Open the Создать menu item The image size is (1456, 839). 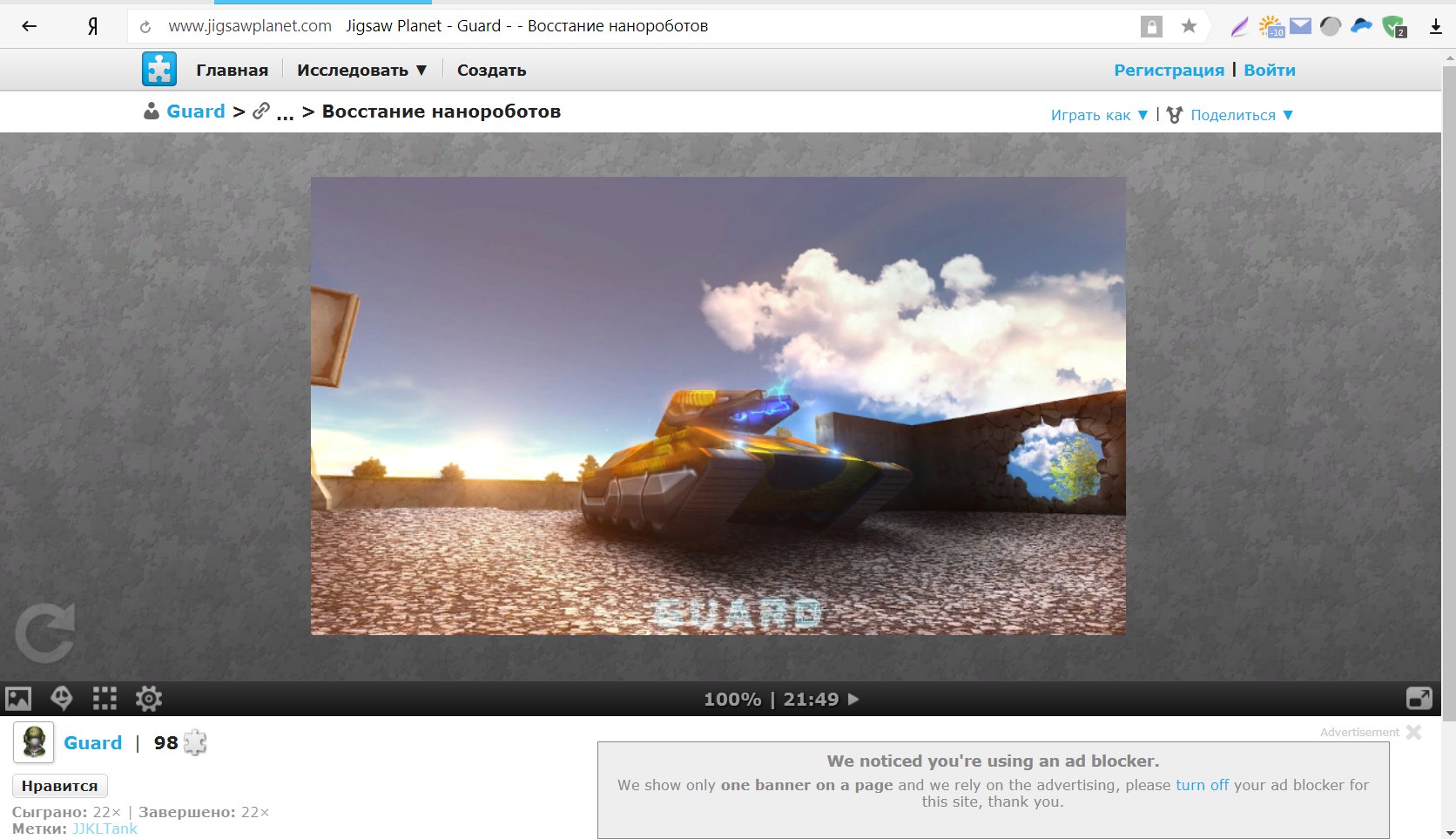click(492, 70)
